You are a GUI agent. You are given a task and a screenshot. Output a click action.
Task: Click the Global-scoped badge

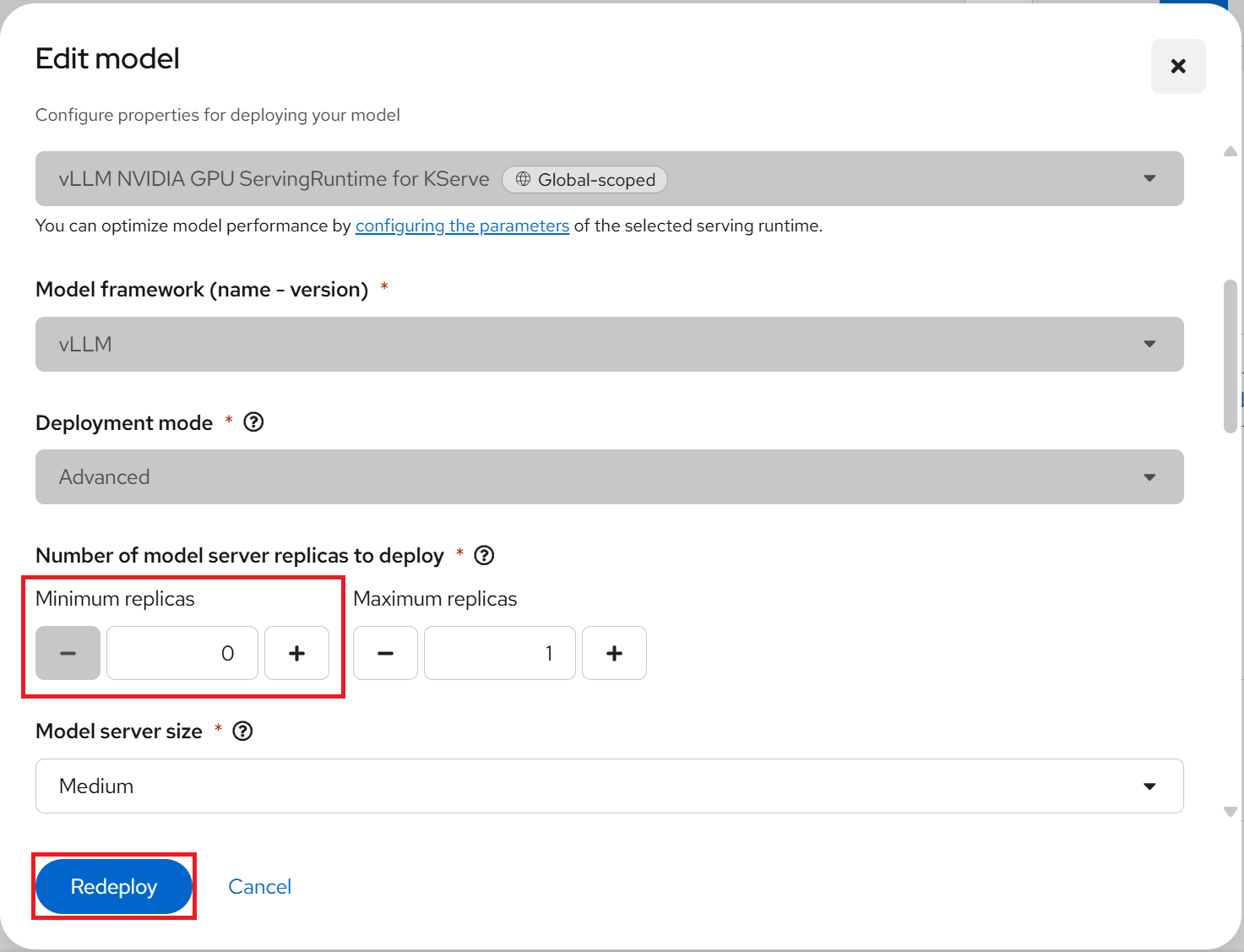pyautogui.click(x=584, y=180)
